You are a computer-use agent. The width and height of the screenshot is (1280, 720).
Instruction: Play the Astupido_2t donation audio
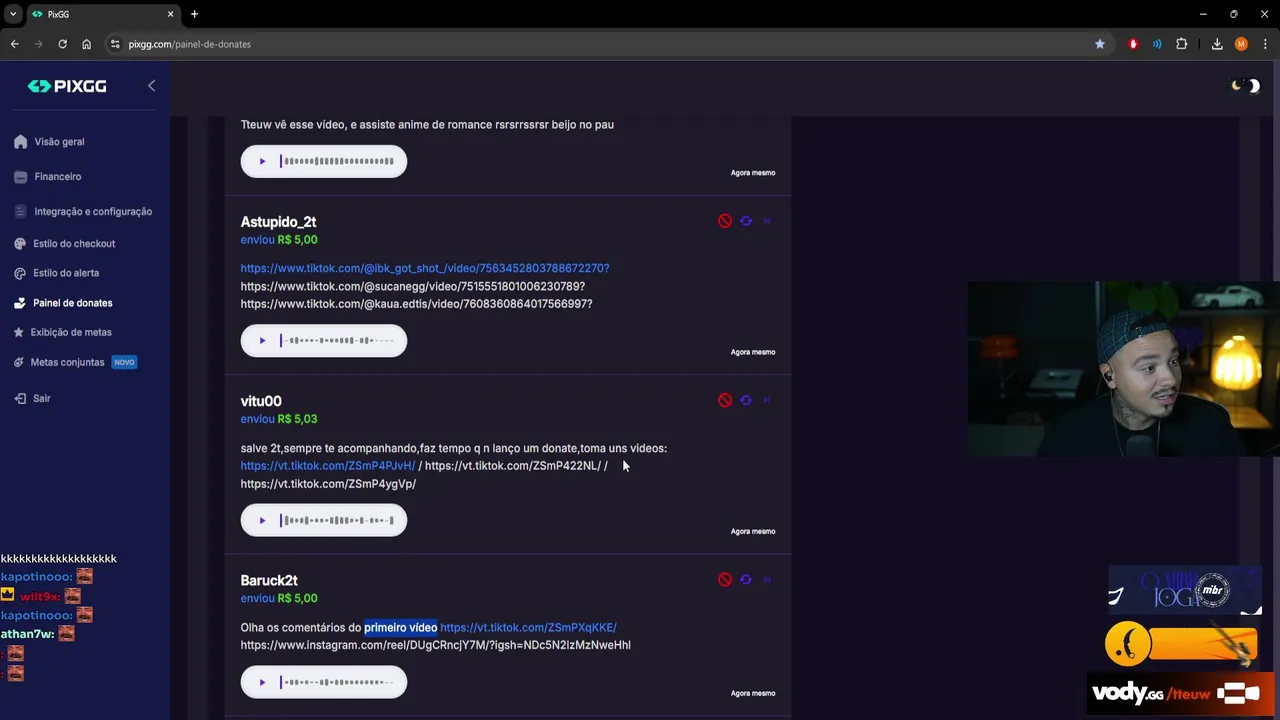coord(262,341)
